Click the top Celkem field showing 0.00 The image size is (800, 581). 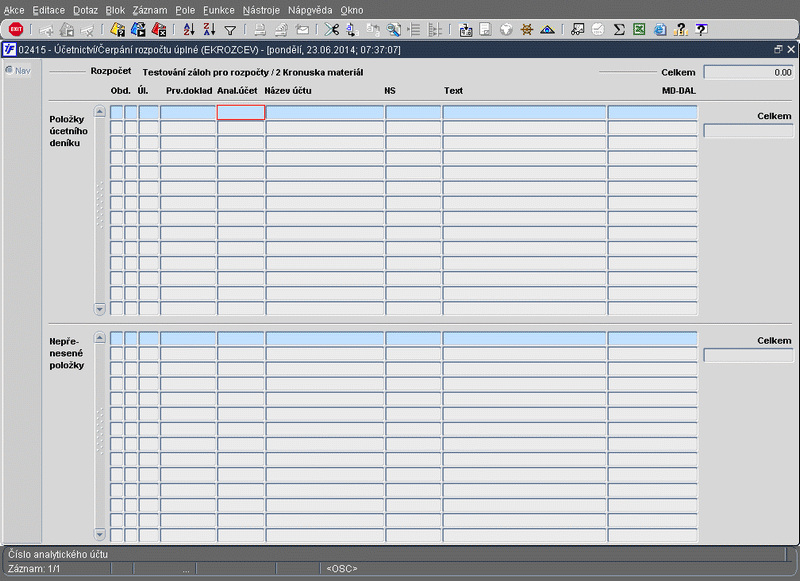[748, 72]
